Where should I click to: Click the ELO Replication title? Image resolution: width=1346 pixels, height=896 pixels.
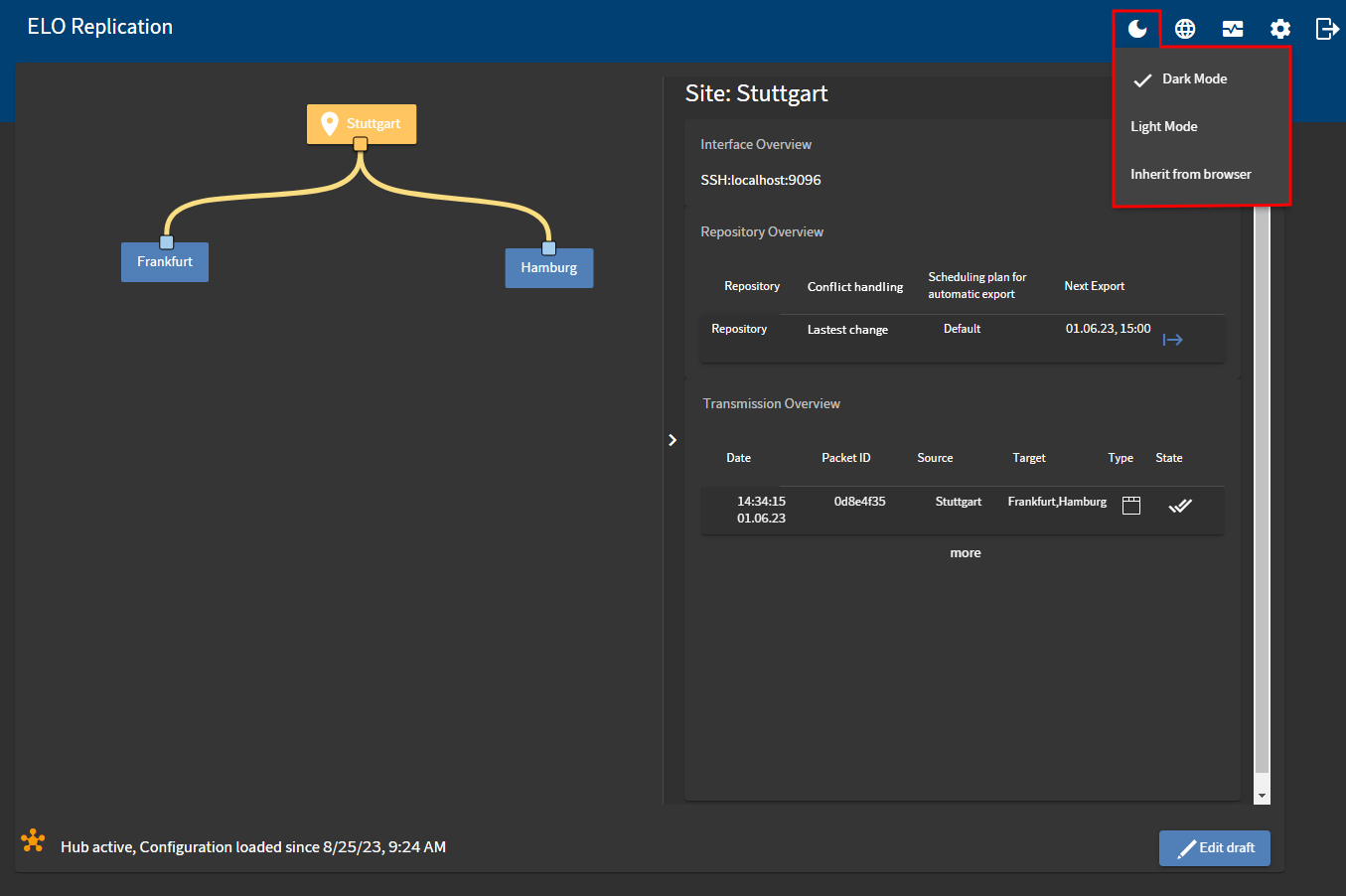tap(100, 27)
